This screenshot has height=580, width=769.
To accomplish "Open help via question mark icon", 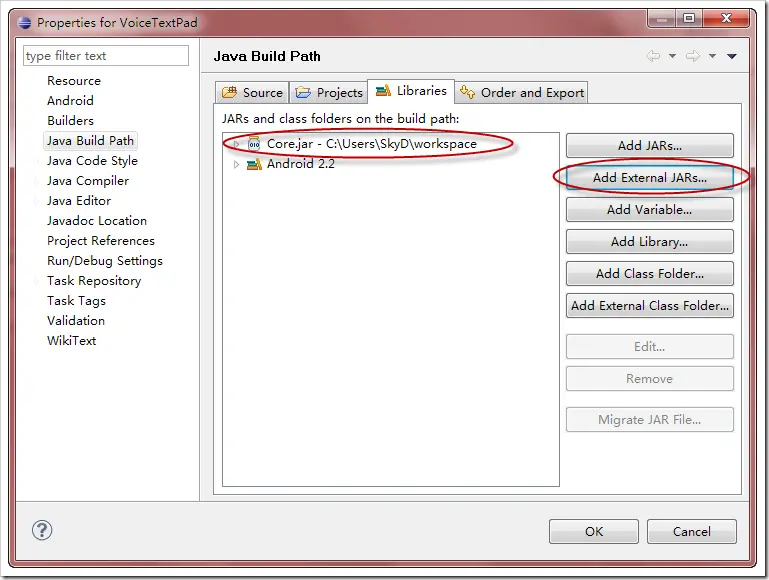I will click(42, 530).
